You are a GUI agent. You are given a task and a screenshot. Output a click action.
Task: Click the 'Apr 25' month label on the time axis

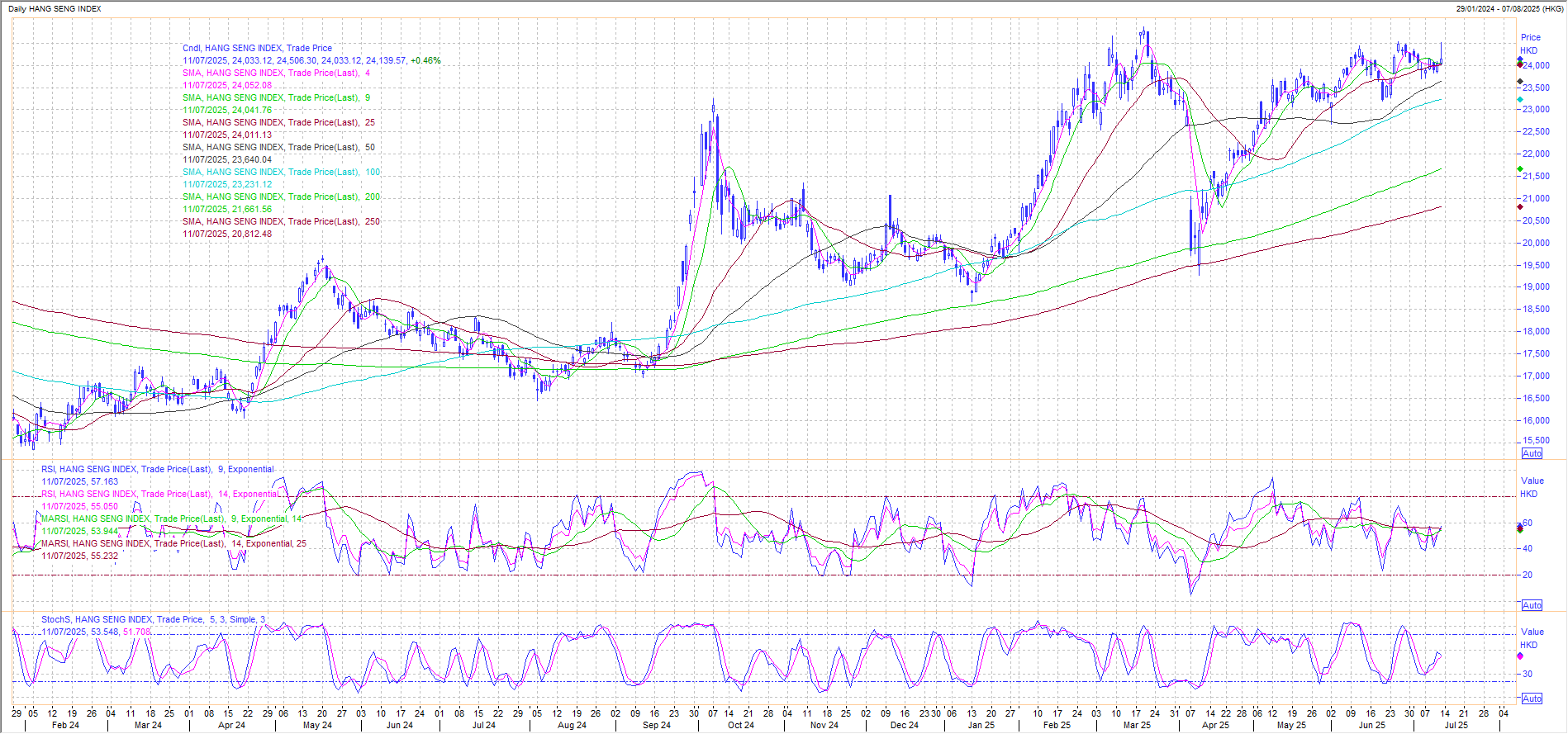(1215, 725)
